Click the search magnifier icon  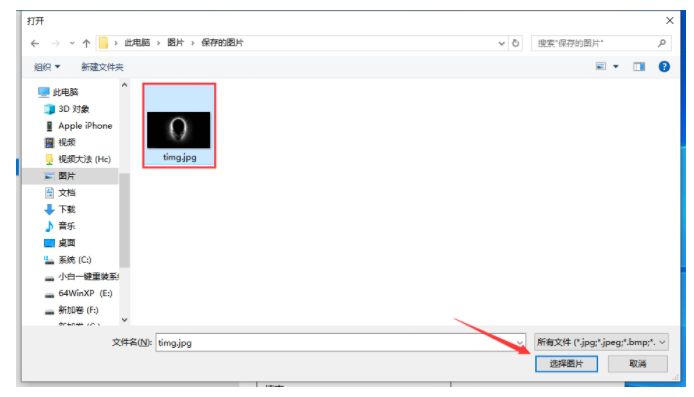click(662, 43)
